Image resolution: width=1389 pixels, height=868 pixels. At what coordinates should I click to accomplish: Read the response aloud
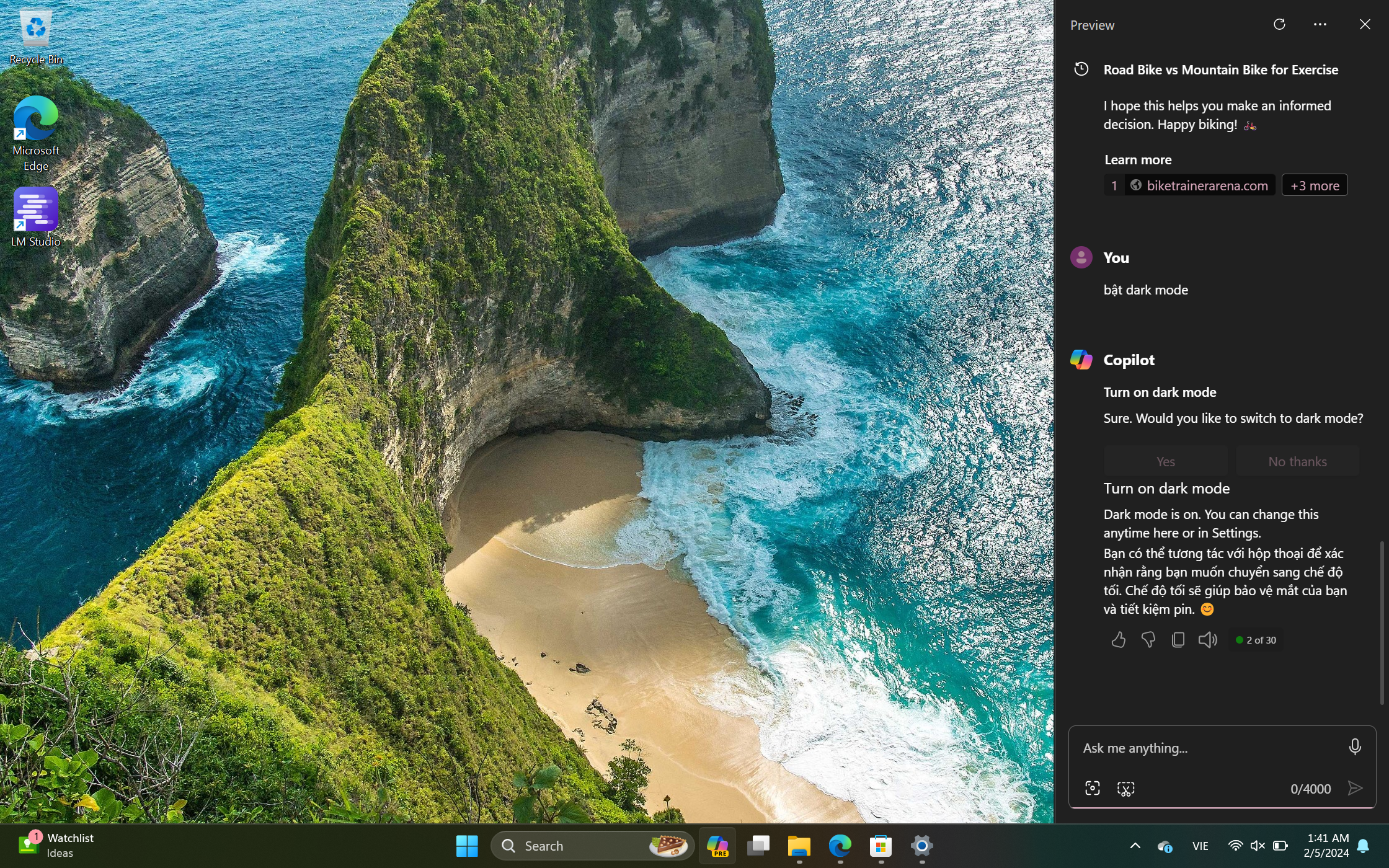click(x=1207, y=640)
